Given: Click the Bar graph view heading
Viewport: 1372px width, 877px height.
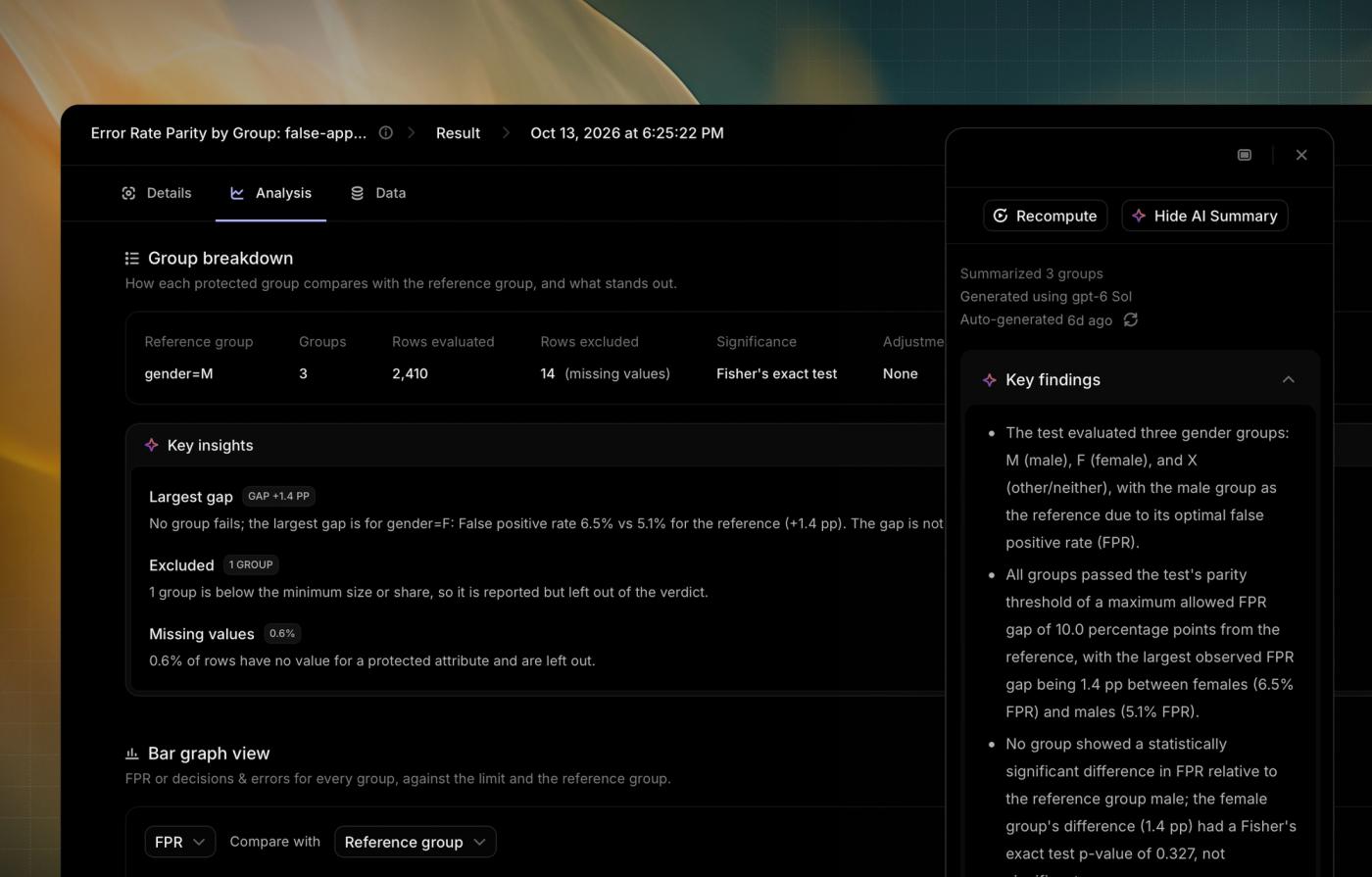Looking at the screenshot, I should [209, 754].
